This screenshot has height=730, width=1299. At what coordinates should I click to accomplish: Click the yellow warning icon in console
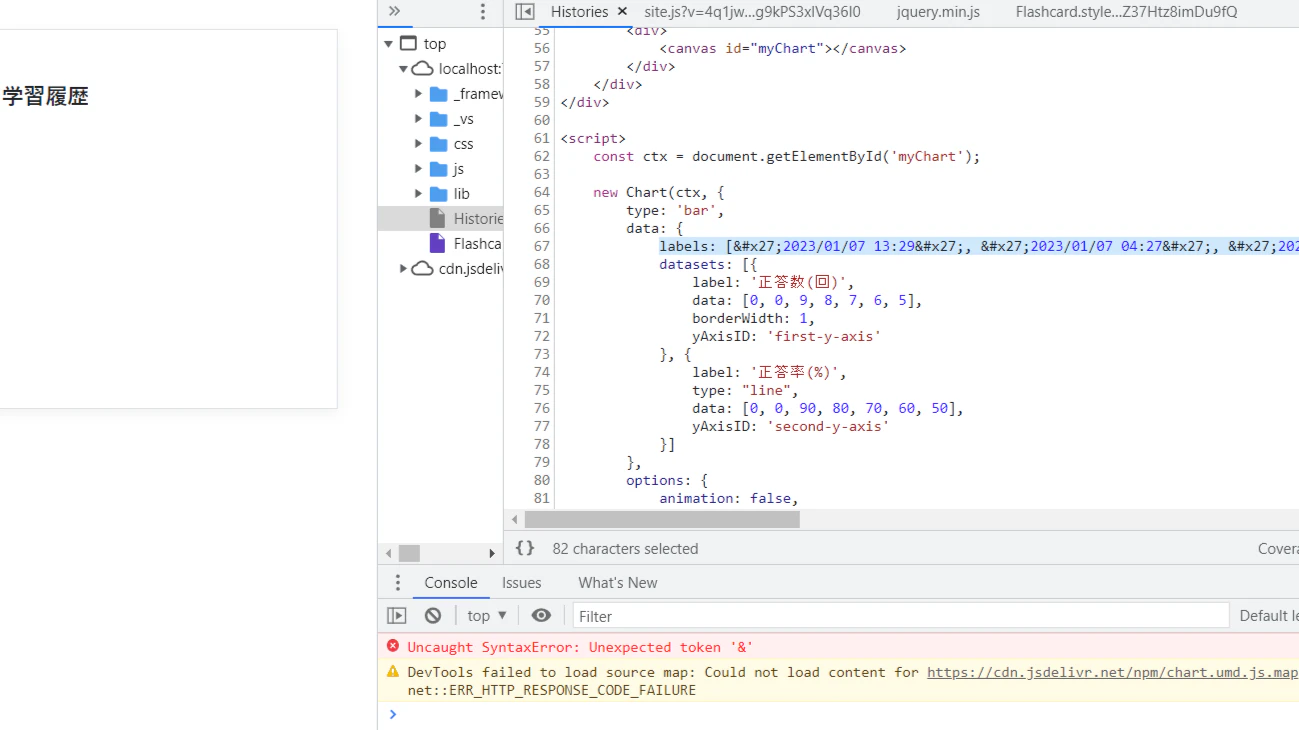point(393,671)
